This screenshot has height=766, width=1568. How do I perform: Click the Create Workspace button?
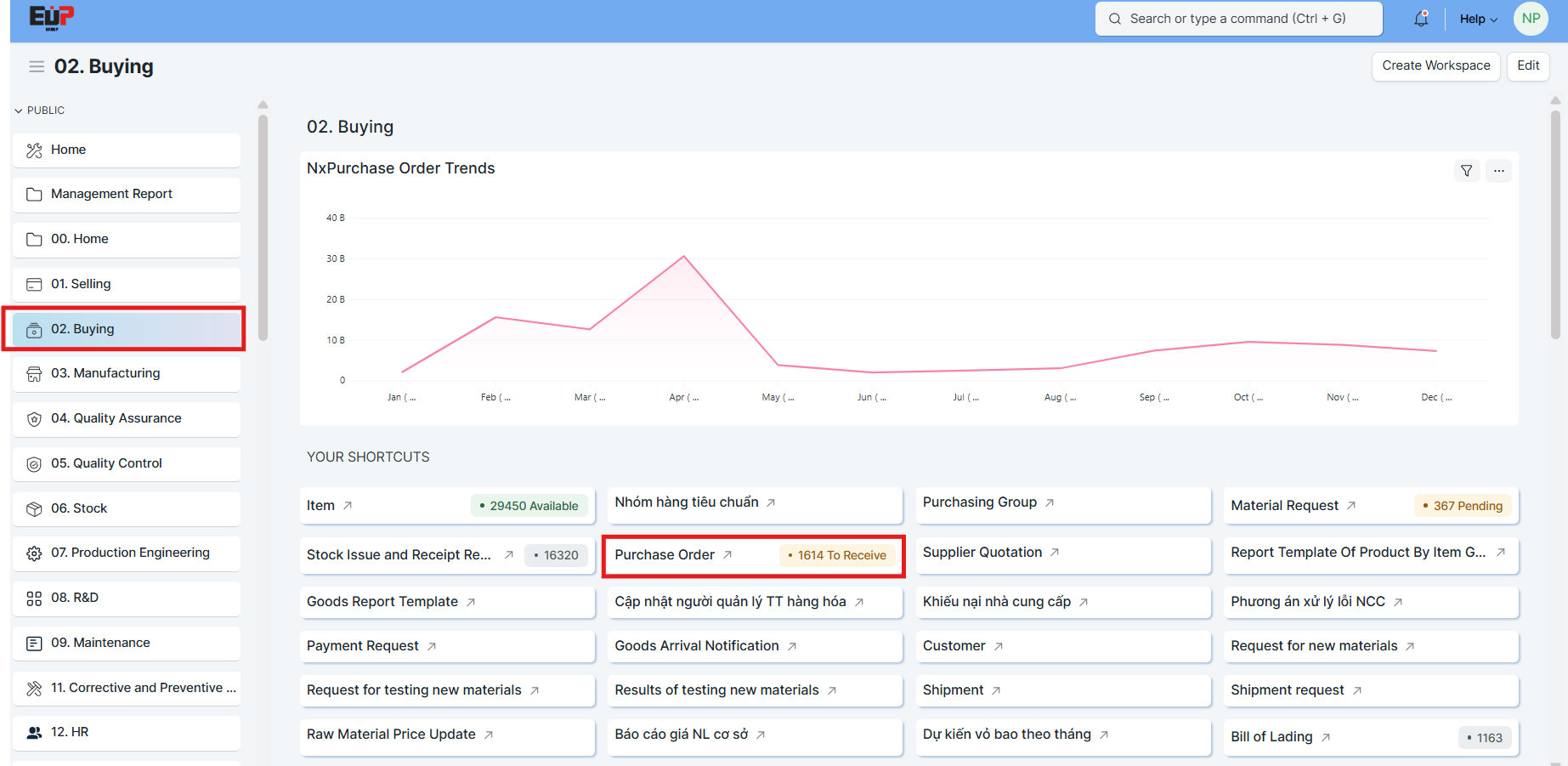(x=1435, y=66)
